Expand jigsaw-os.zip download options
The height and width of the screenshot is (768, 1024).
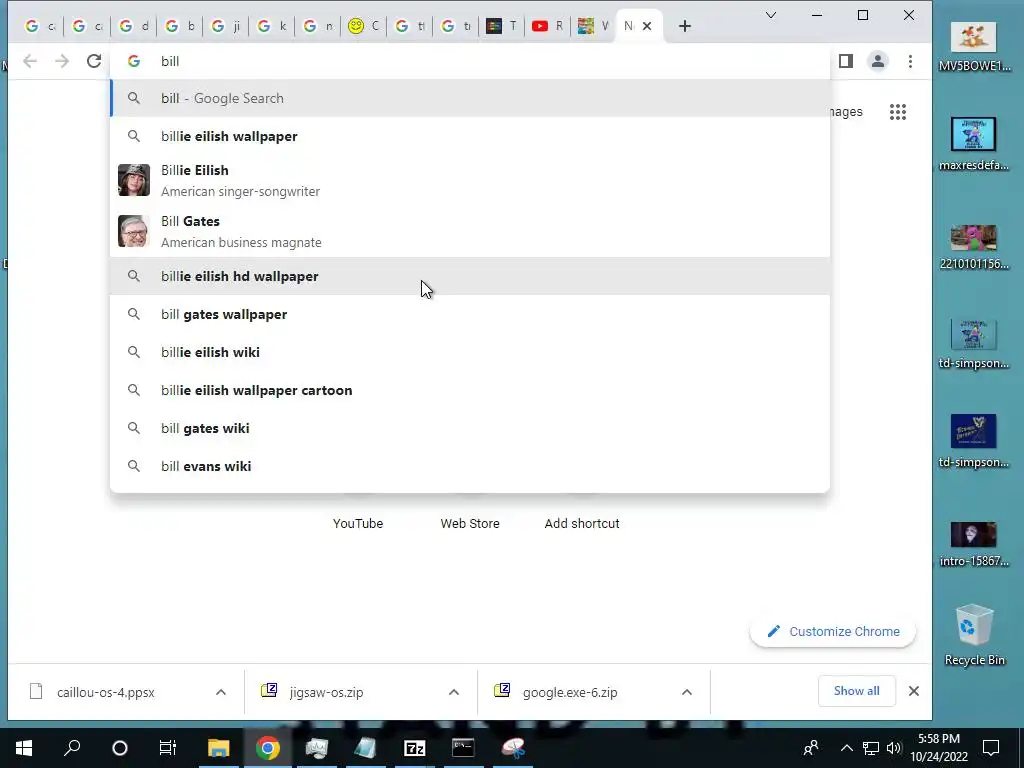click(x=454, y=692)
